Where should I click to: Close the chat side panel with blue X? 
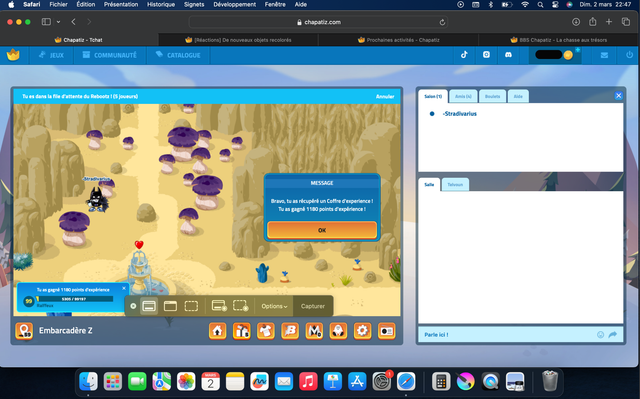pyautogui.click(x=618, y=96)
